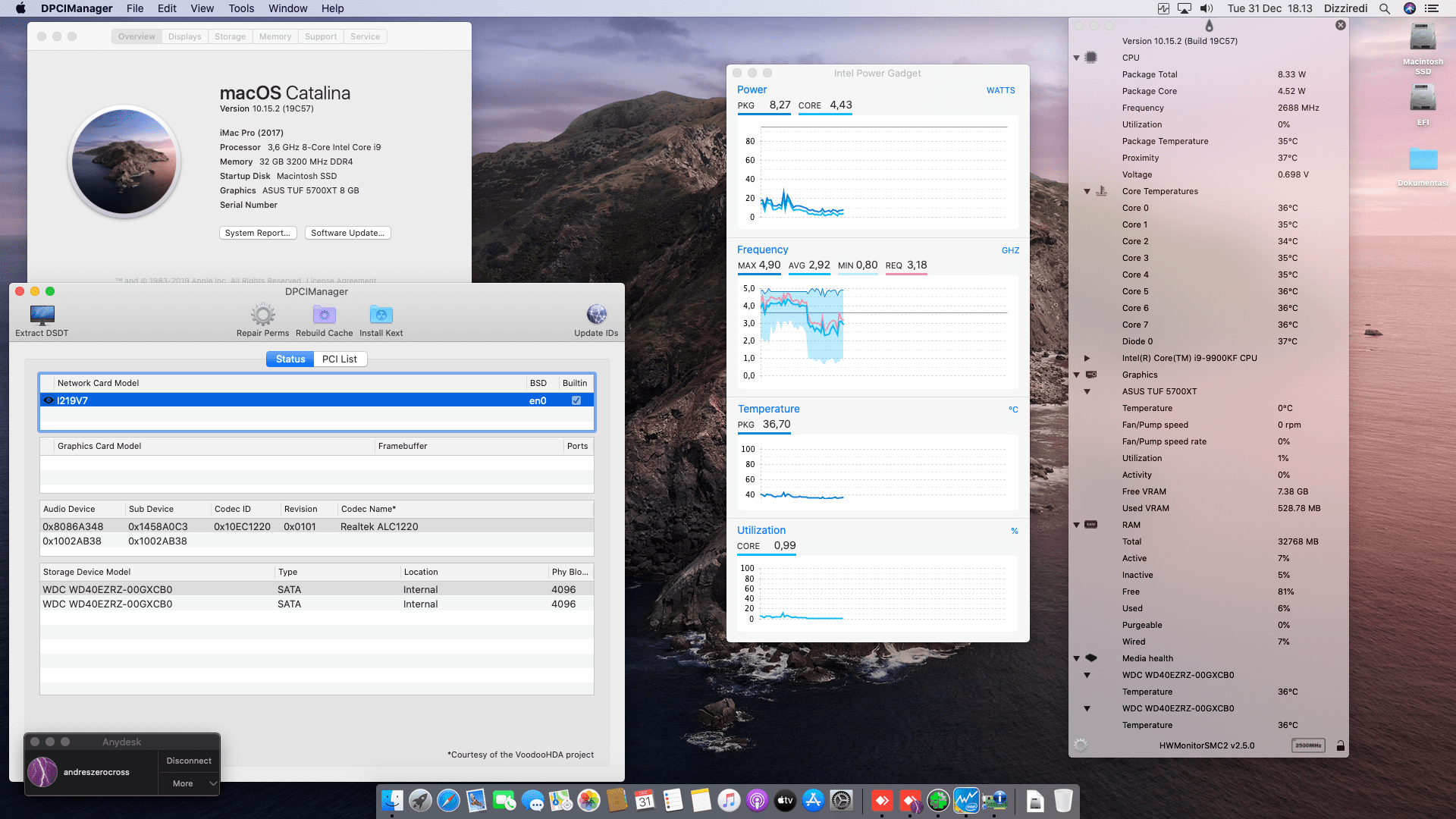The image size is (1456, 819).
Task: Open App Store from the dock
Action: [813, 800]
